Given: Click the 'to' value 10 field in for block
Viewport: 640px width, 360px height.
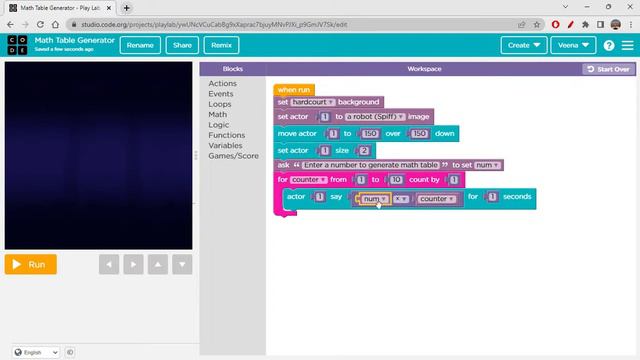Looking at the screenshot, I should 396,180.
